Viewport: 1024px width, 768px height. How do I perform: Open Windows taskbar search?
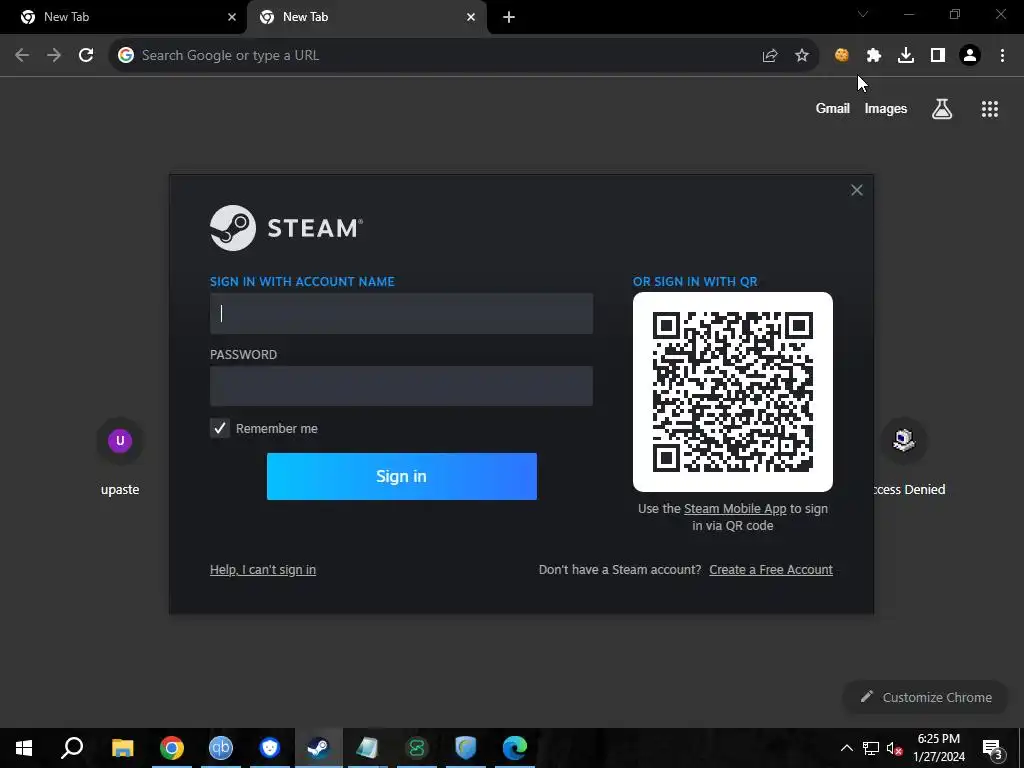point(72,748)
